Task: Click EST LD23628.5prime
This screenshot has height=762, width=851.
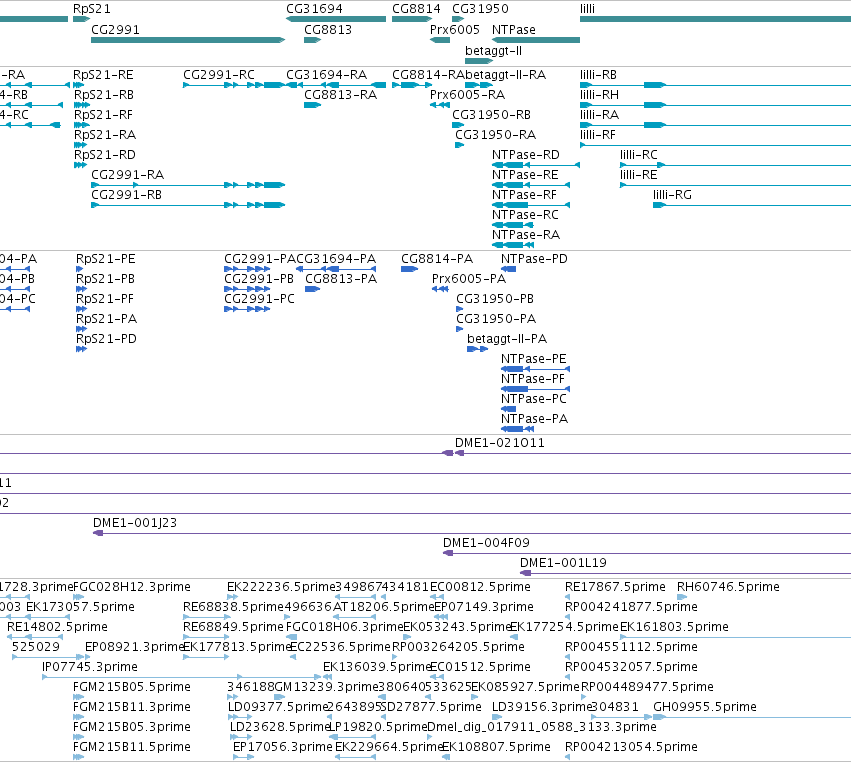Action: click(x=281, y=727)
